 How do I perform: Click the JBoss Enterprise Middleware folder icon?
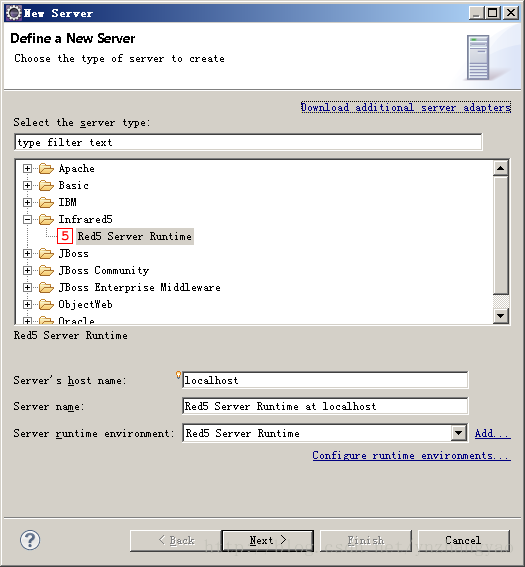(46, 287)
